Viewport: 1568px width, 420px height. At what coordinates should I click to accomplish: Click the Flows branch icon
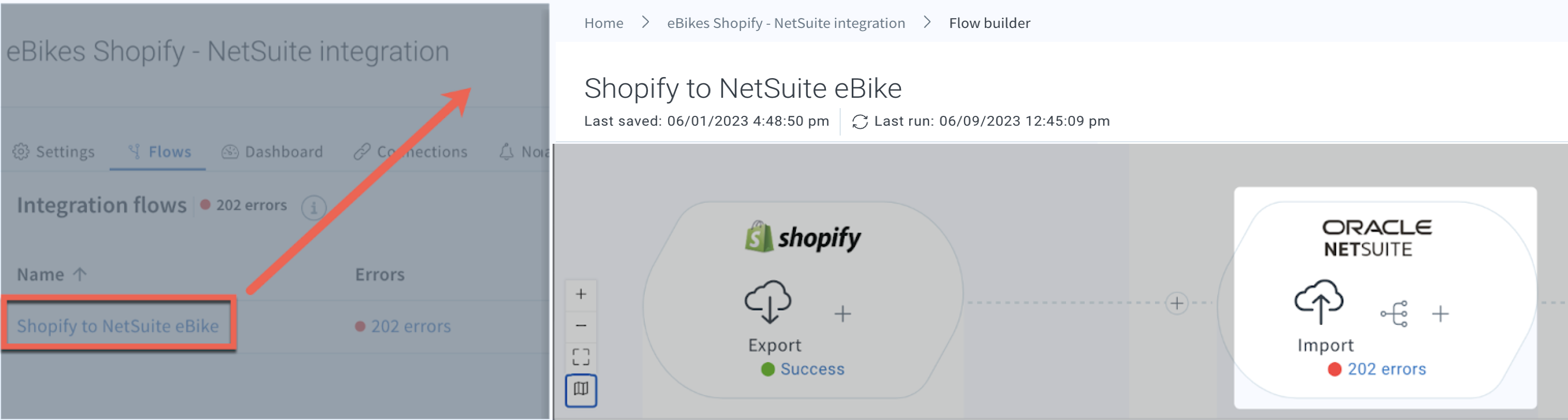(135, 152)
